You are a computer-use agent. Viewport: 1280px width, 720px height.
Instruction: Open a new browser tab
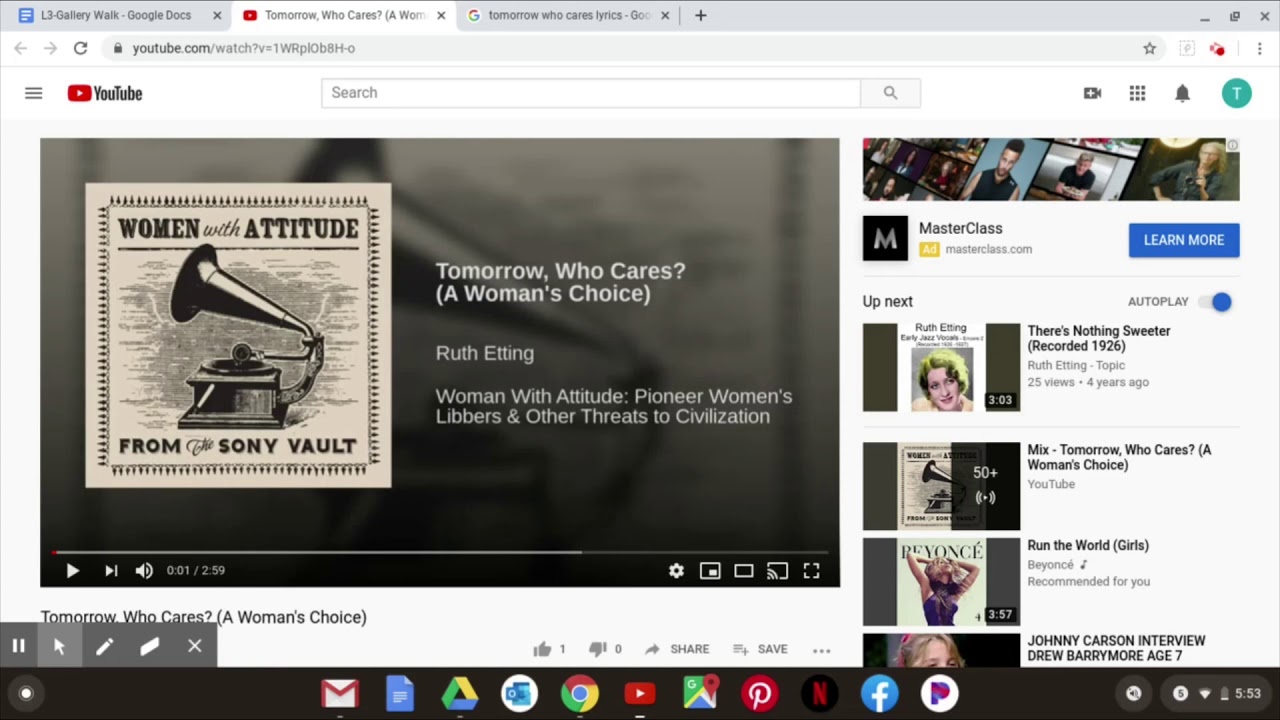pyautogui.click(x=700, y=15)
